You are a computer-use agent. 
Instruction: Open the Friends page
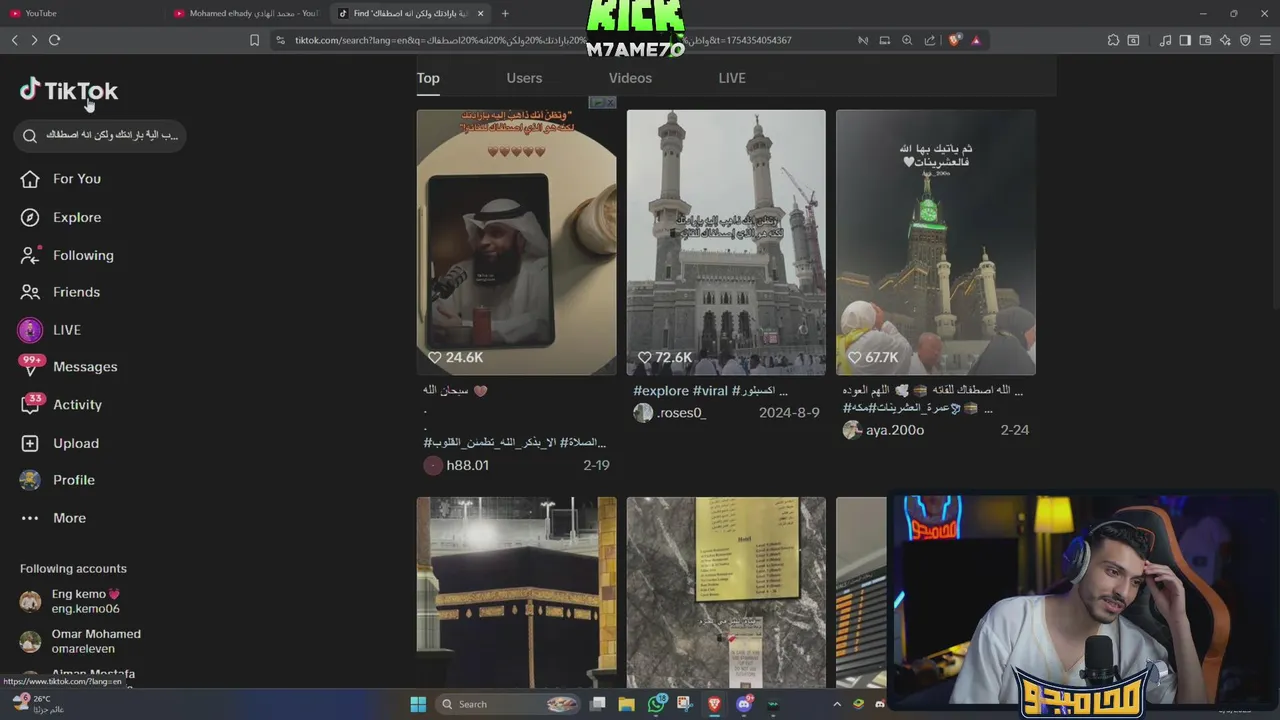[x=76, y=292]
